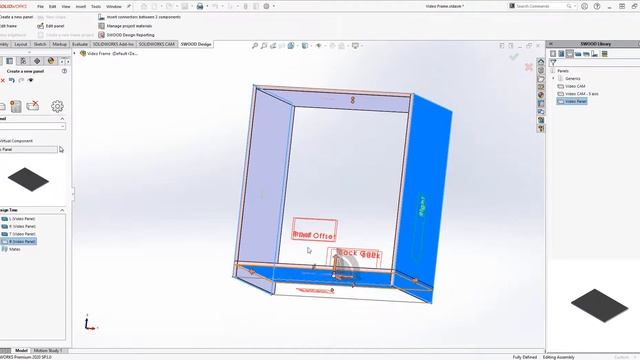
Task: Open the panel name dropdown field
Action: pyautogui.click(x=32, y=126)
